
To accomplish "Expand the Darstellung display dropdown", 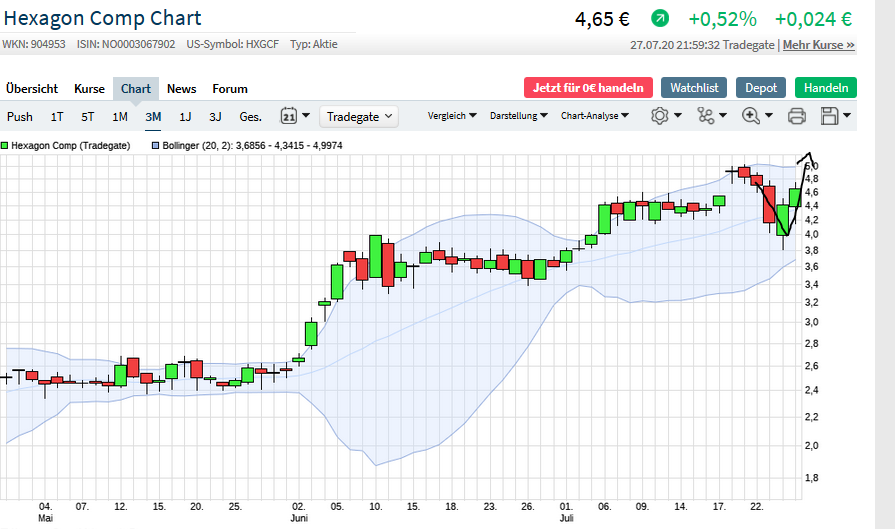I will coord(518,116).
